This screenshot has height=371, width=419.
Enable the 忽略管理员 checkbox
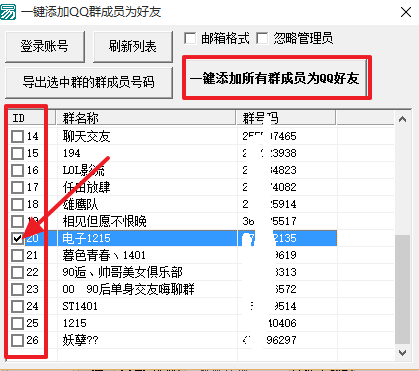click(262, 38)
